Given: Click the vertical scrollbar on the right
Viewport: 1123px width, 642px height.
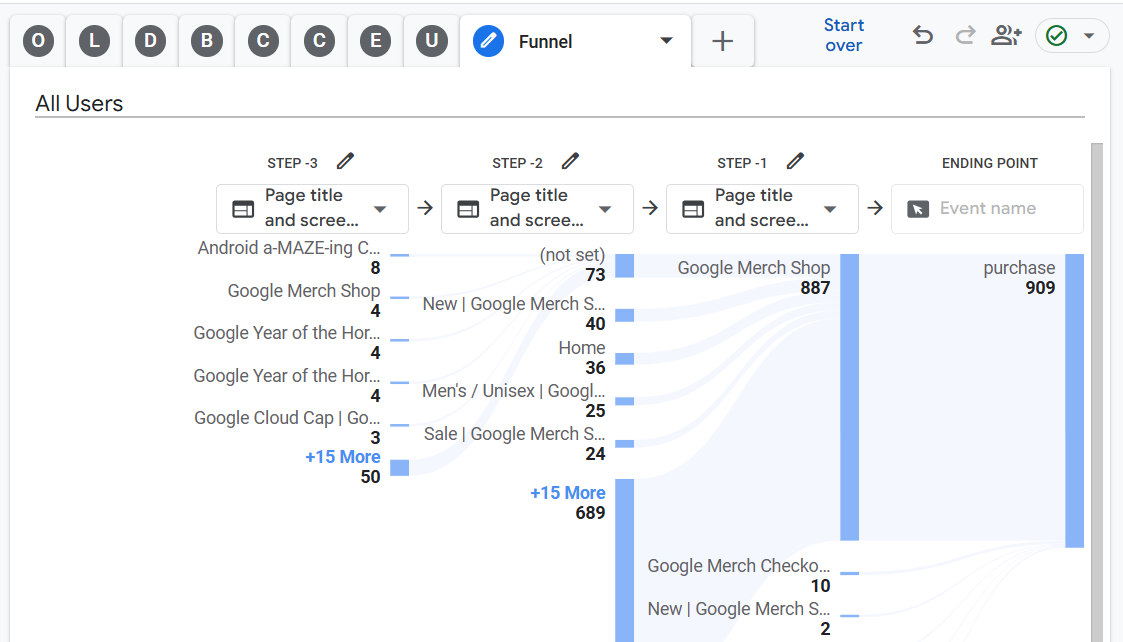Looking at the screenshot, I should coord(1097,392).
